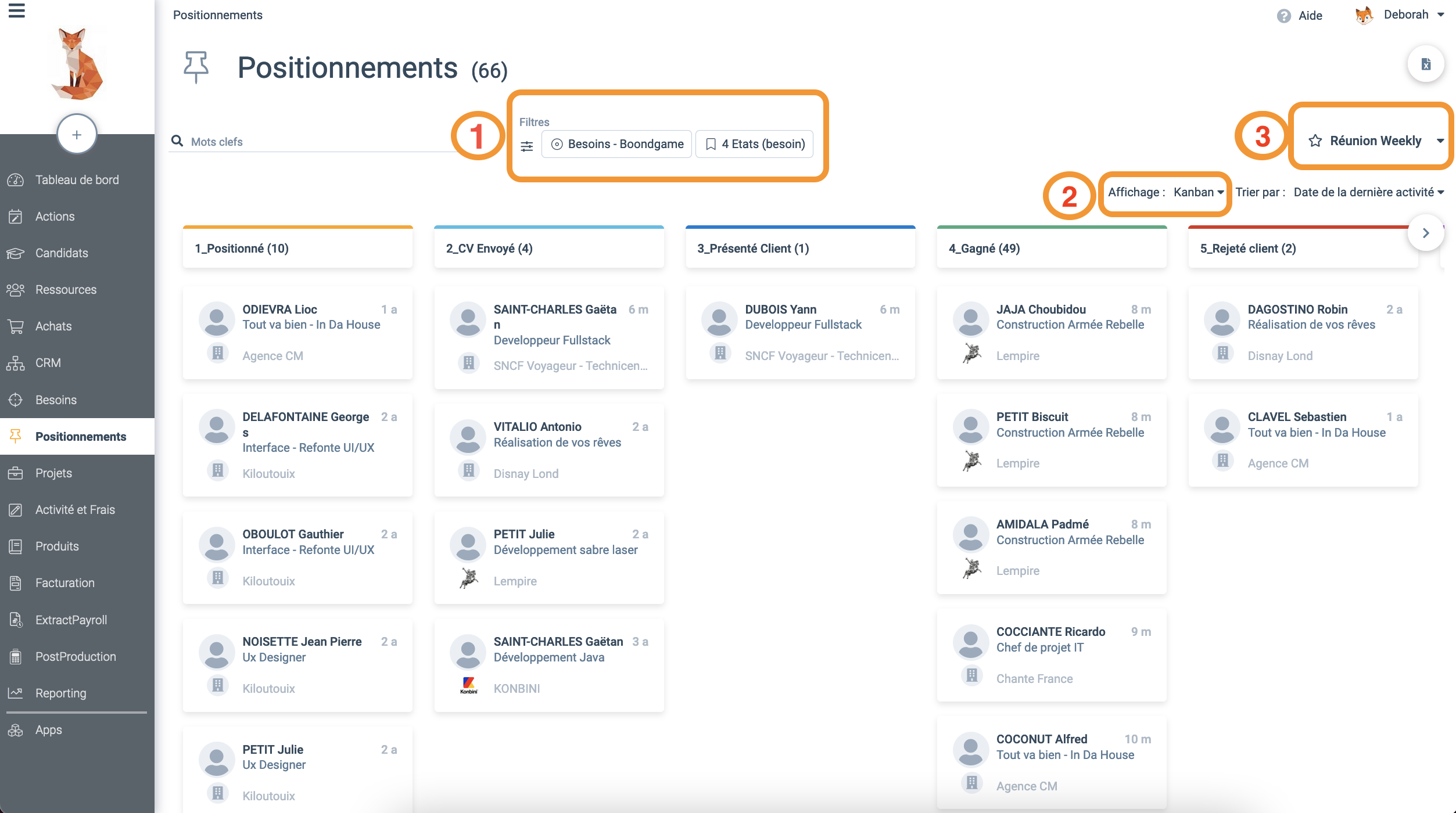Click the round plus add button

pos(77,135)
